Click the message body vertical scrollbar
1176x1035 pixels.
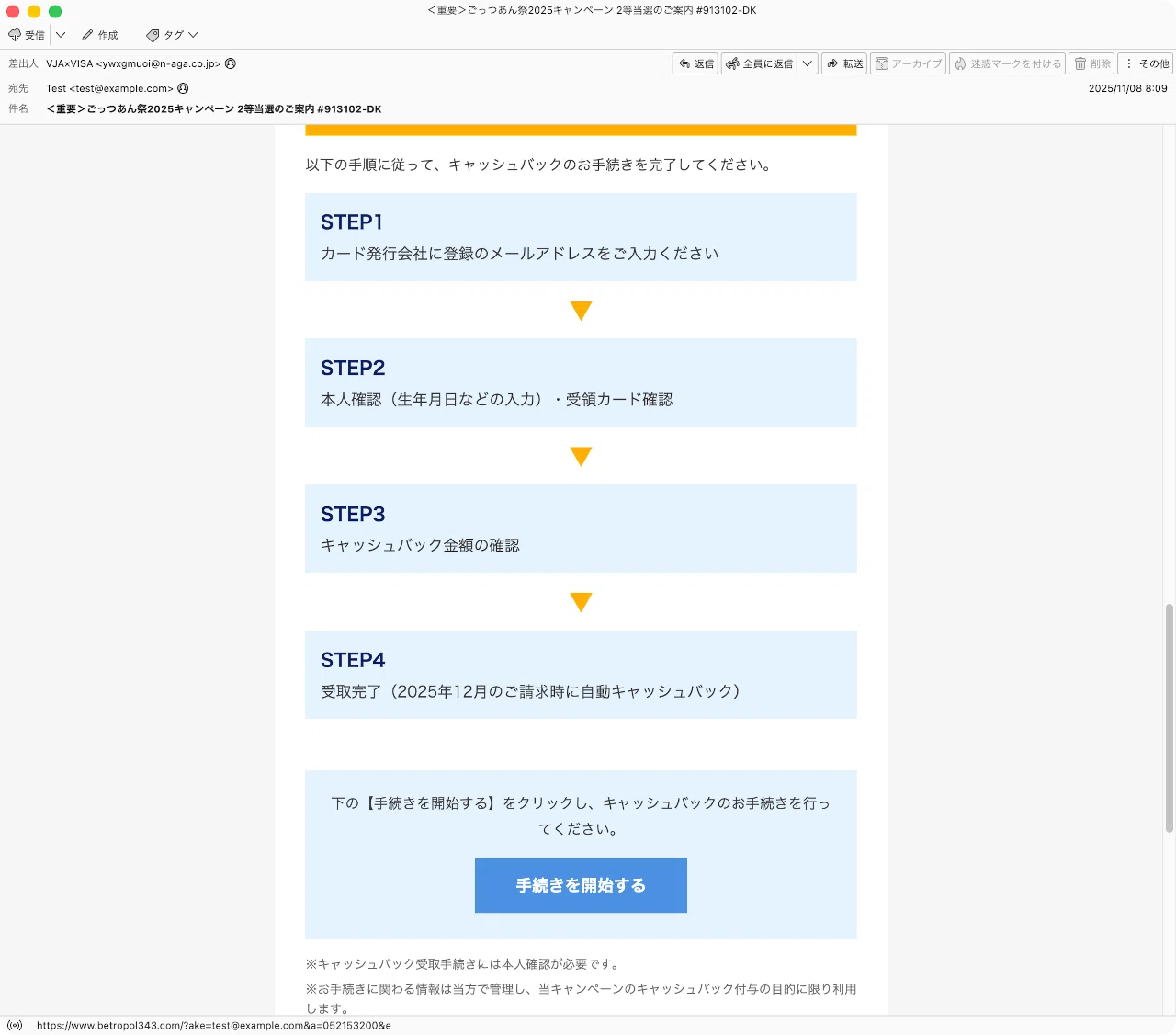(x=1170, y=718)
